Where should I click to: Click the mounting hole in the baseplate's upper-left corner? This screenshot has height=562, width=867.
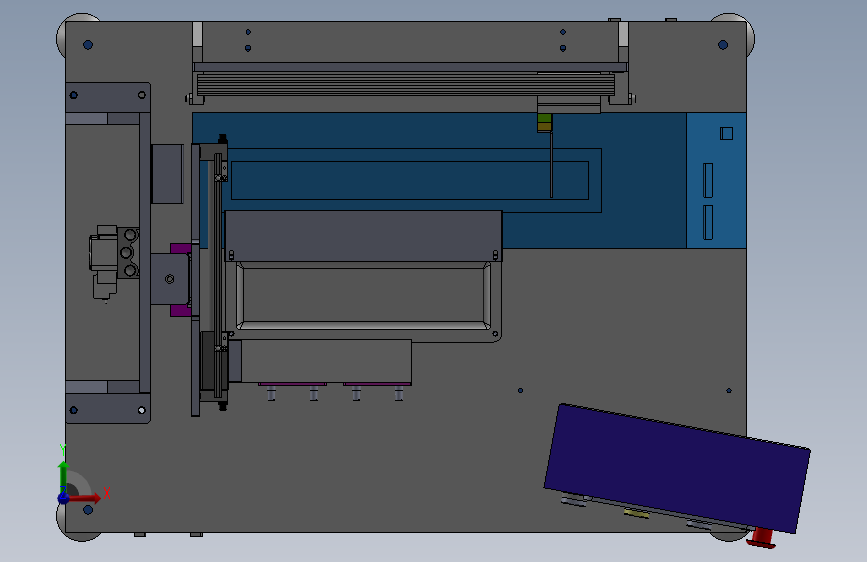pyautogui.click(x=88, y=45)
